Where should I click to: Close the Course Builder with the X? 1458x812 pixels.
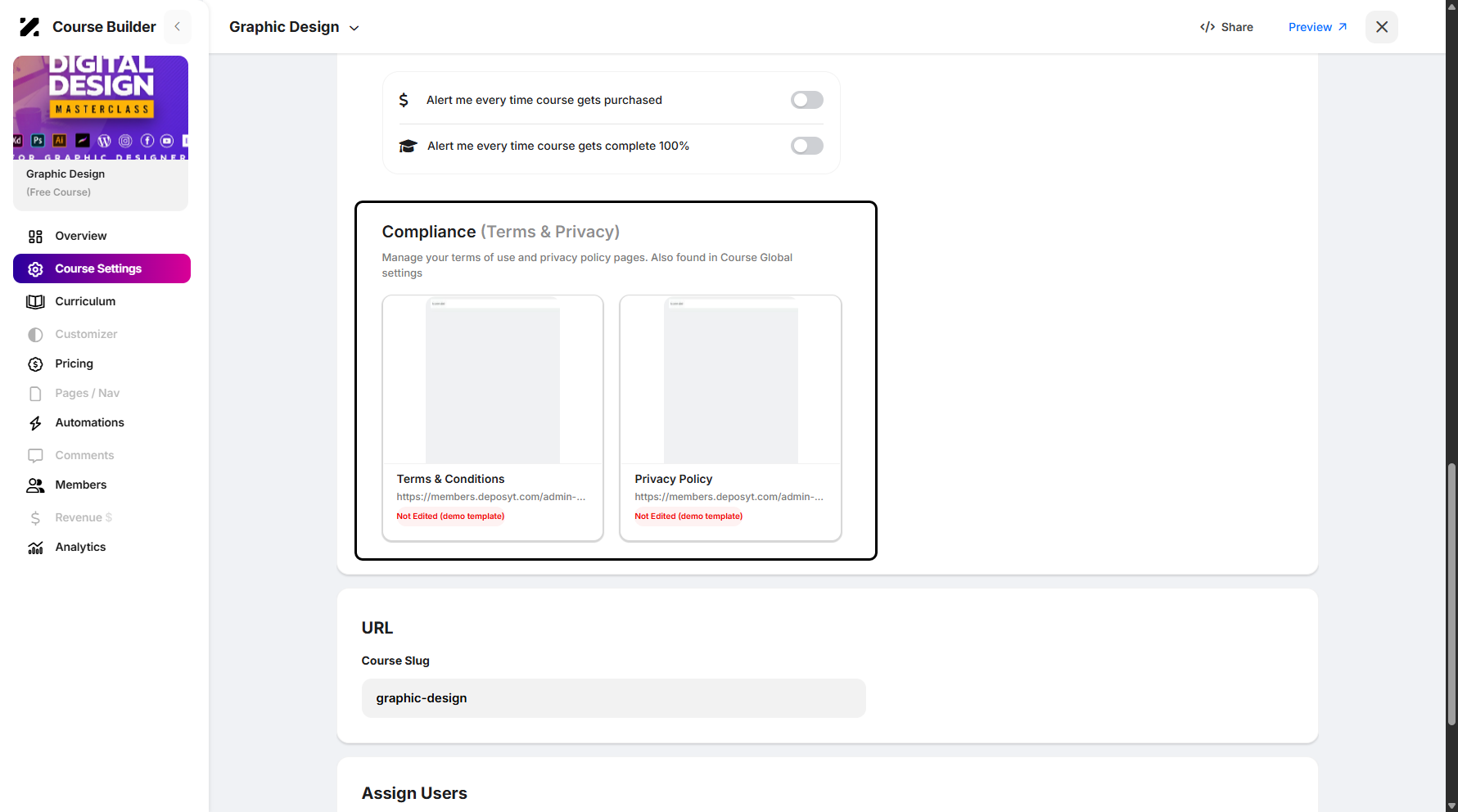point(1382,27)
